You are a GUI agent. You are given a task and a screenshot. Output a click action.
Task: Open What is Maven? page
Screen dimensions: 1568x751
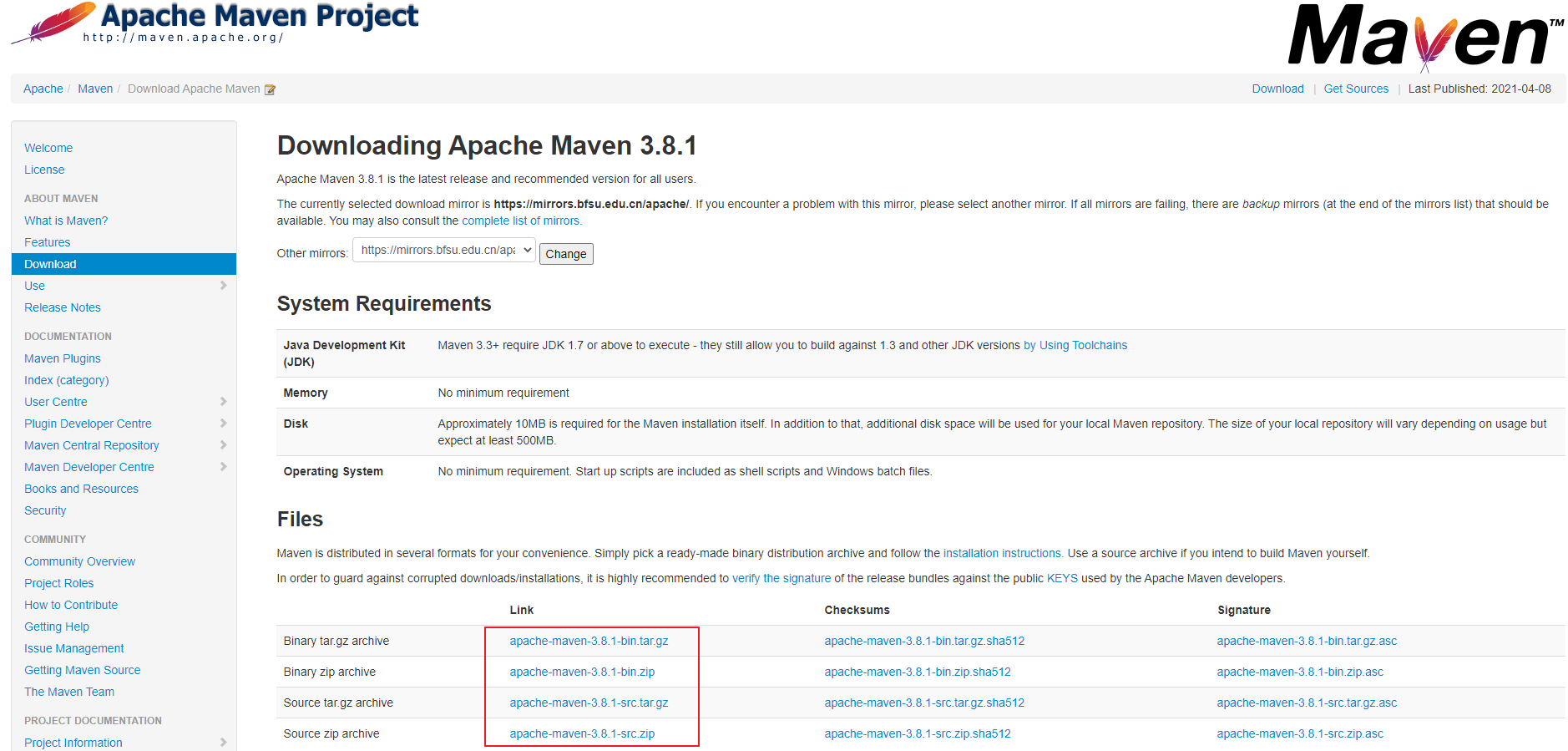[66, 221]
